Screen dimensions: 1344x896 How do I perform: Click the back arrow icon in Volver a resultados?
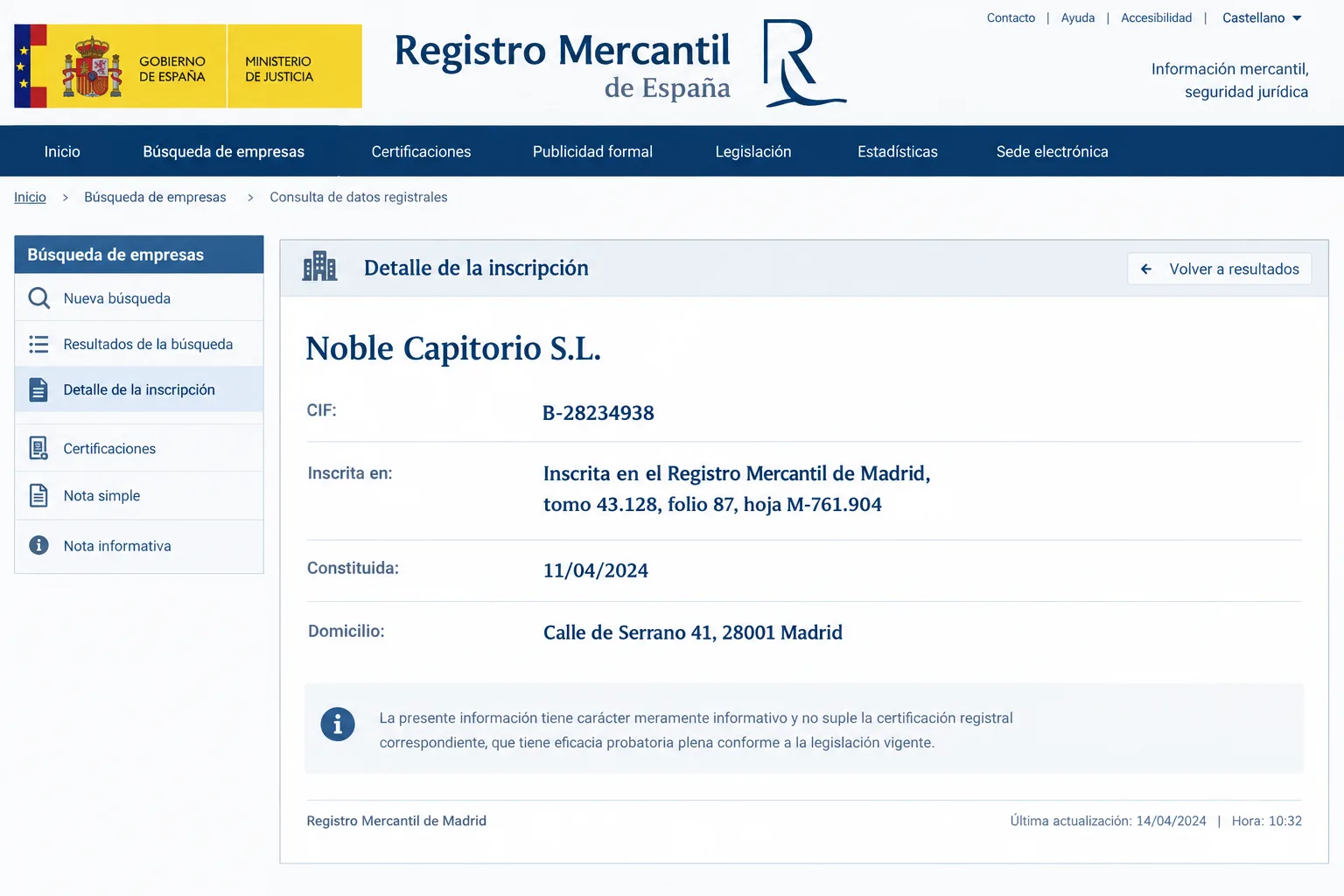pyautogui.click(x=1146, y=269)
